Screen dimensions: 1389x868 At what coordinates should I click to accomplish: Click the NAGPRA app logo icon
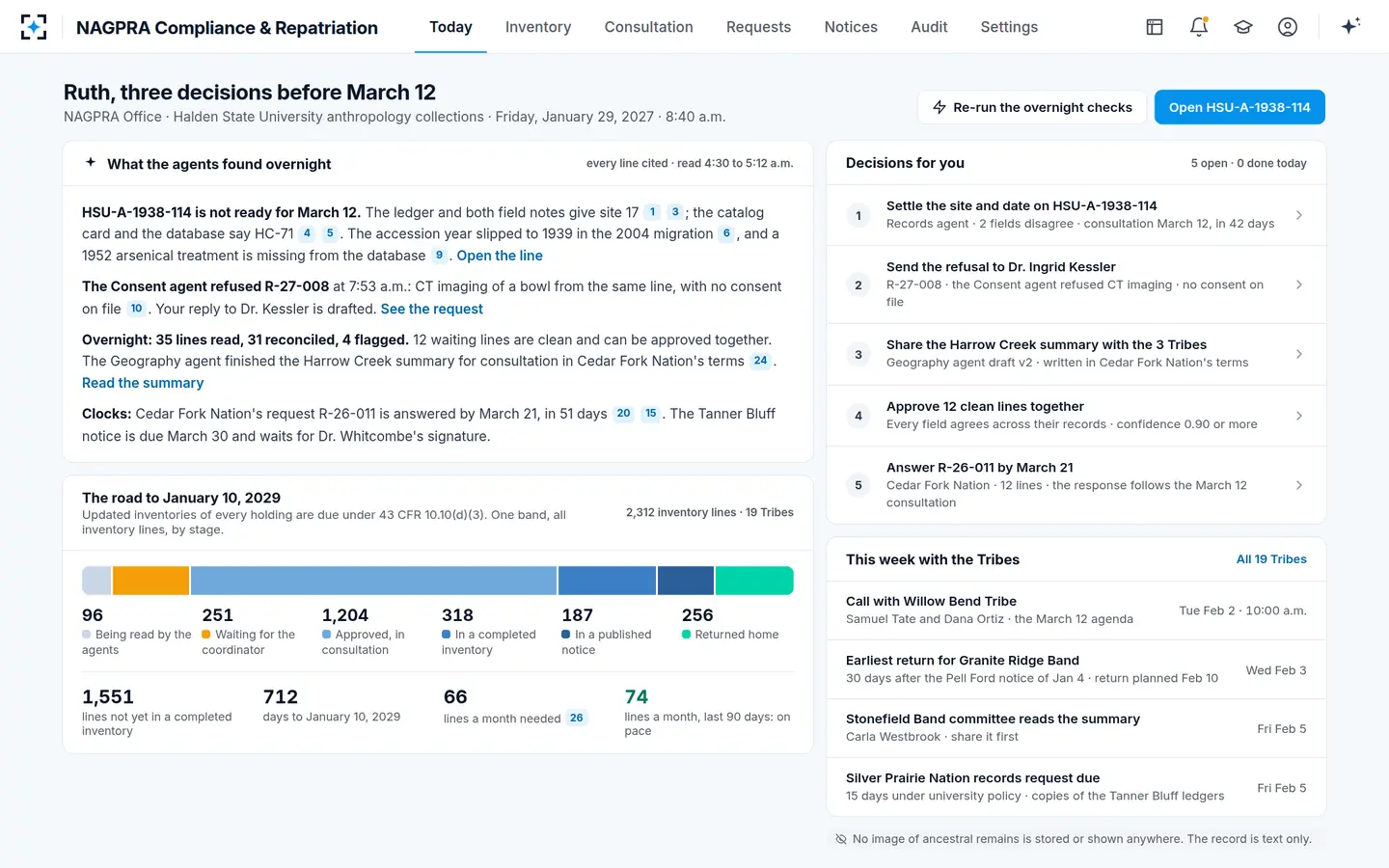[34, 27]
